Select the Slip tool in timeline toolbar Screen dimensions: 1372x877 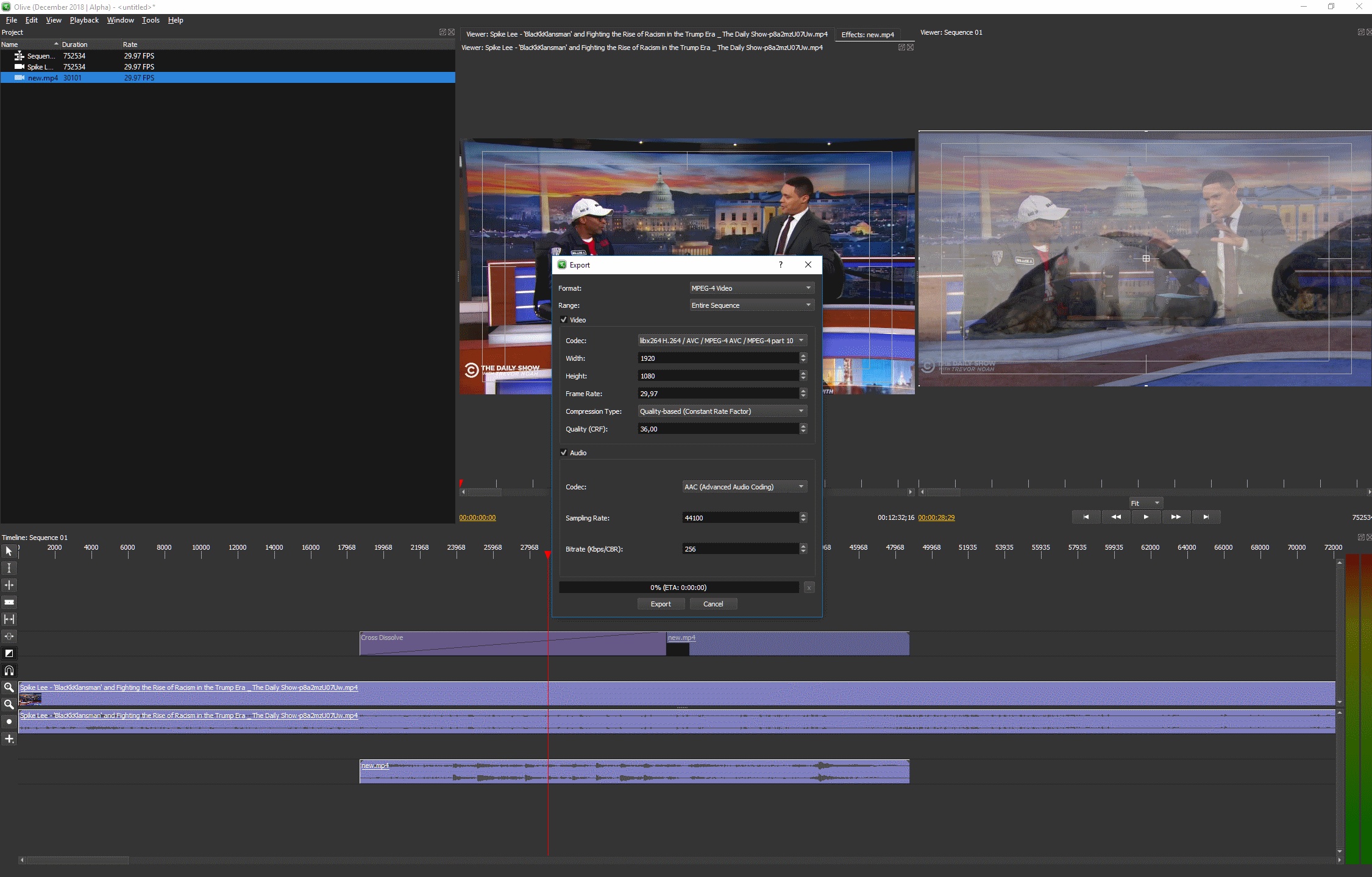[x=9, y=619]
